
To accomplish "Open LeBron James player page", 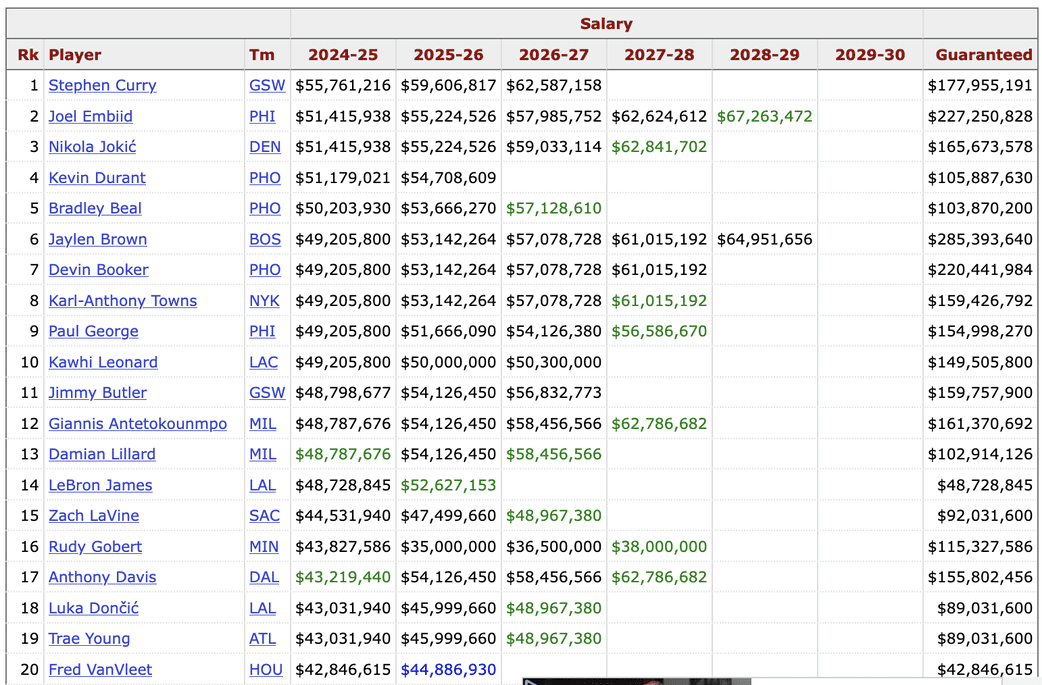I will click(100, 485).
